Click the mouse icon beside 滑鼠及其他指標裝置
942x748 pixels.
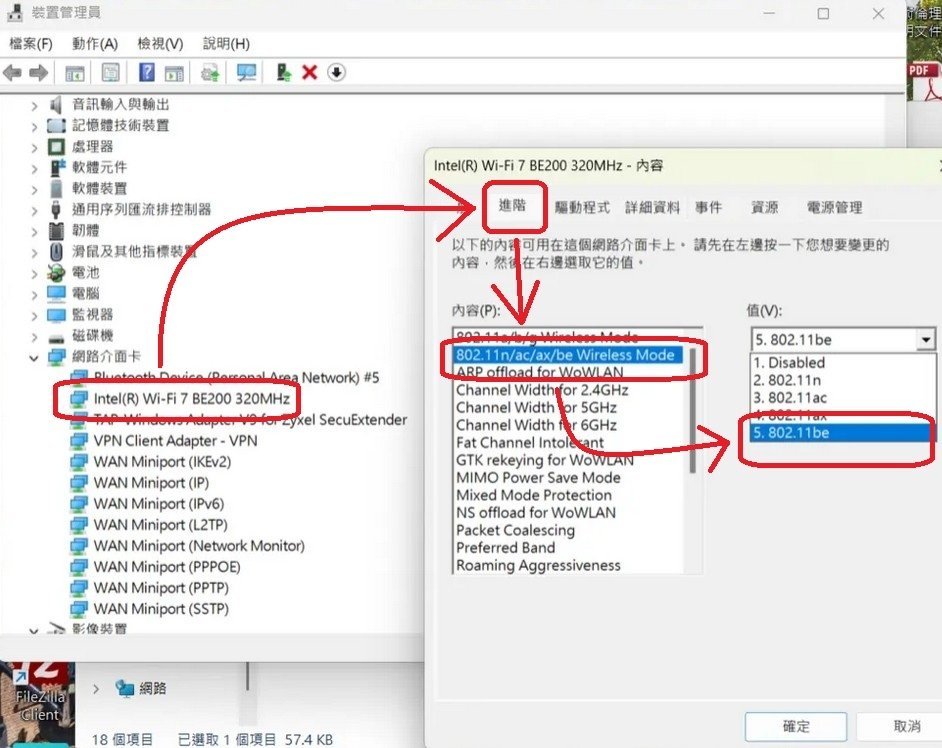point(56,252)
